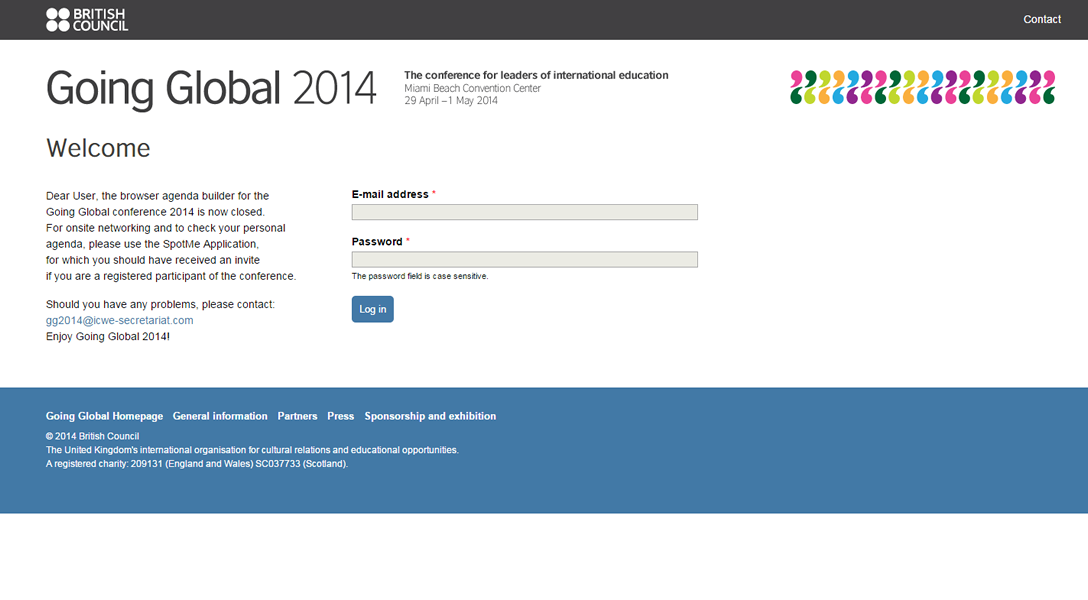Open the Partners footer link

click(x=297, y=416)
